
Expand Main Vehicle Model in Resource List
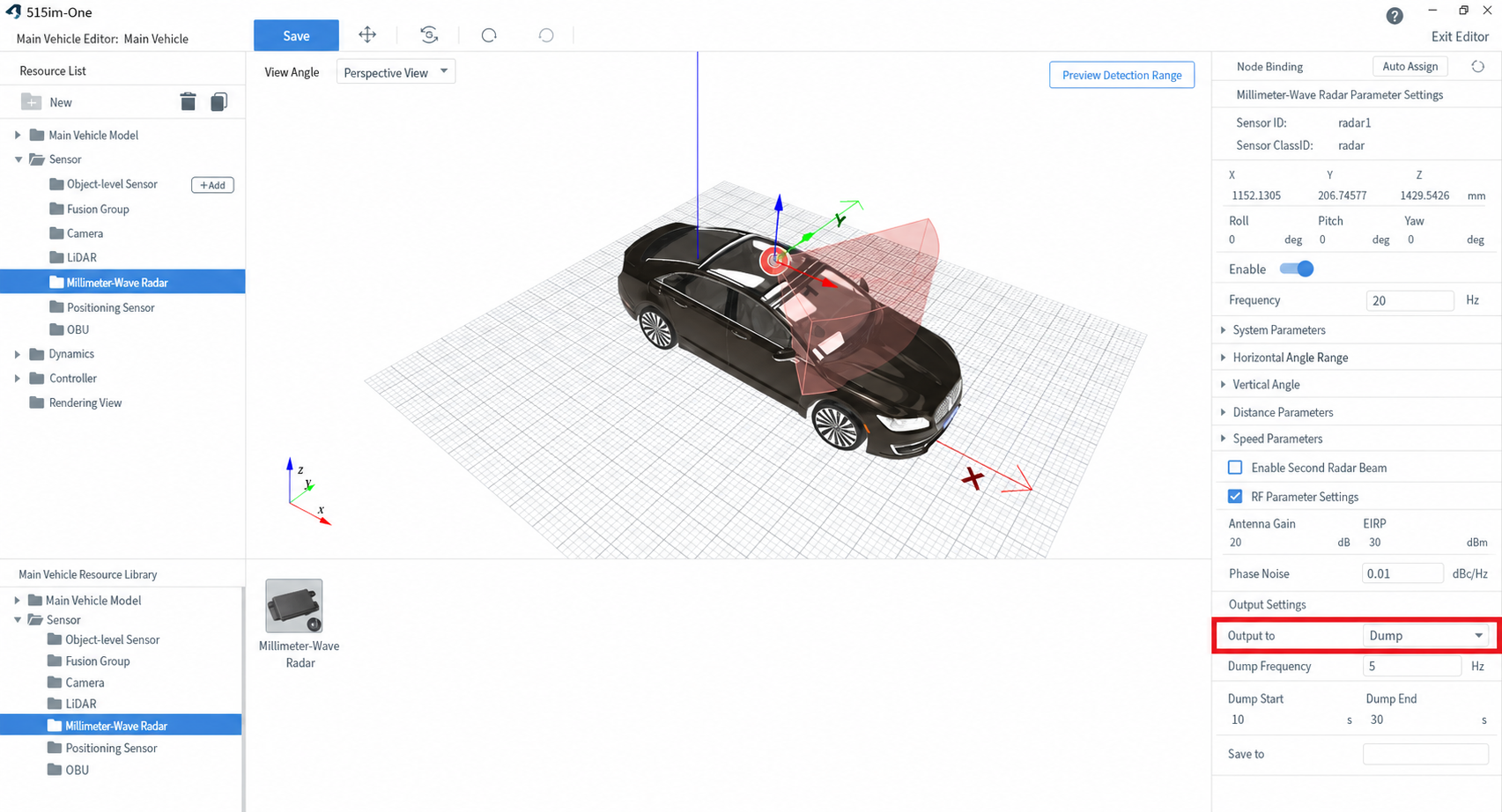click(18, 135)
